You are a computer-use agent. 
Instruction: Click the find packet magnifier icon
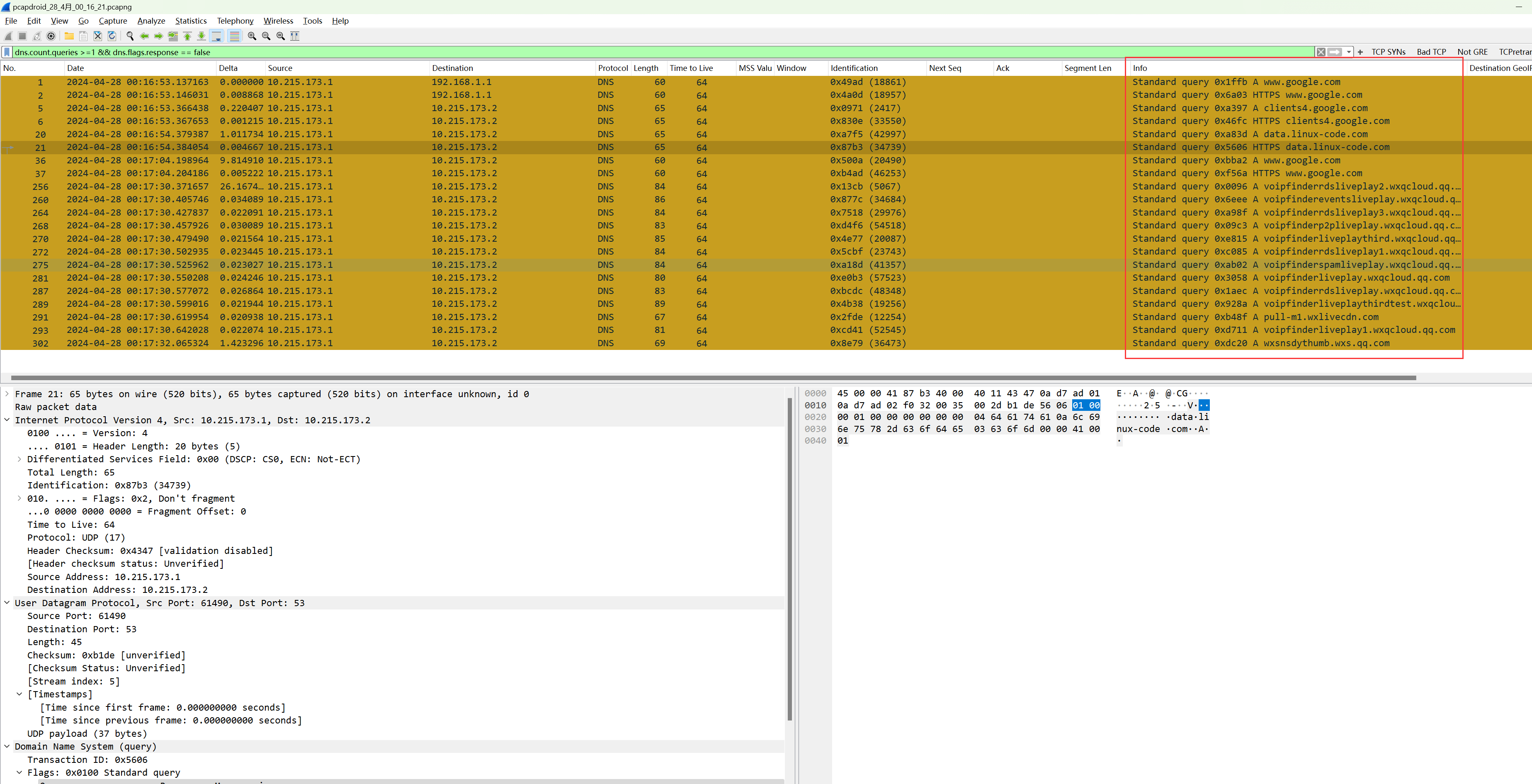click(x=130, y=36)
